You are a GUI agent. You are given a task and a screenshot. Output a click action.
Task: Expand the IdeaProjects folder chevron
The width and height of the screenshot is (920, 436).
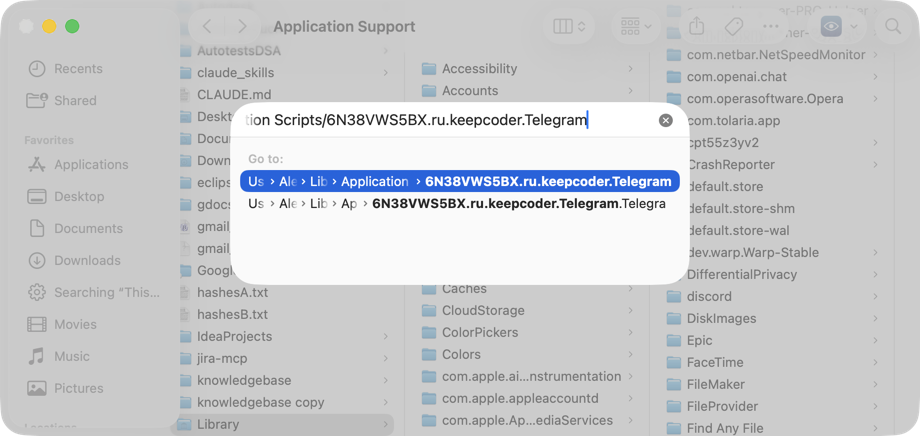click(x=385, y=336)
